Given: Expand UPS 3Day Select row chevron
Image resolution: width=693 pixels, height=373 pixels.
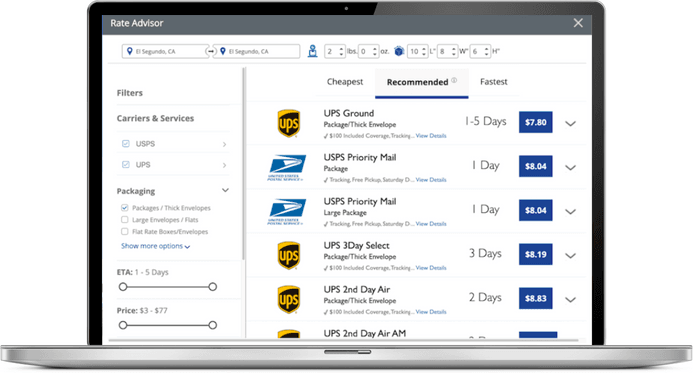Looking at the screenshot, I should (571, 256).
